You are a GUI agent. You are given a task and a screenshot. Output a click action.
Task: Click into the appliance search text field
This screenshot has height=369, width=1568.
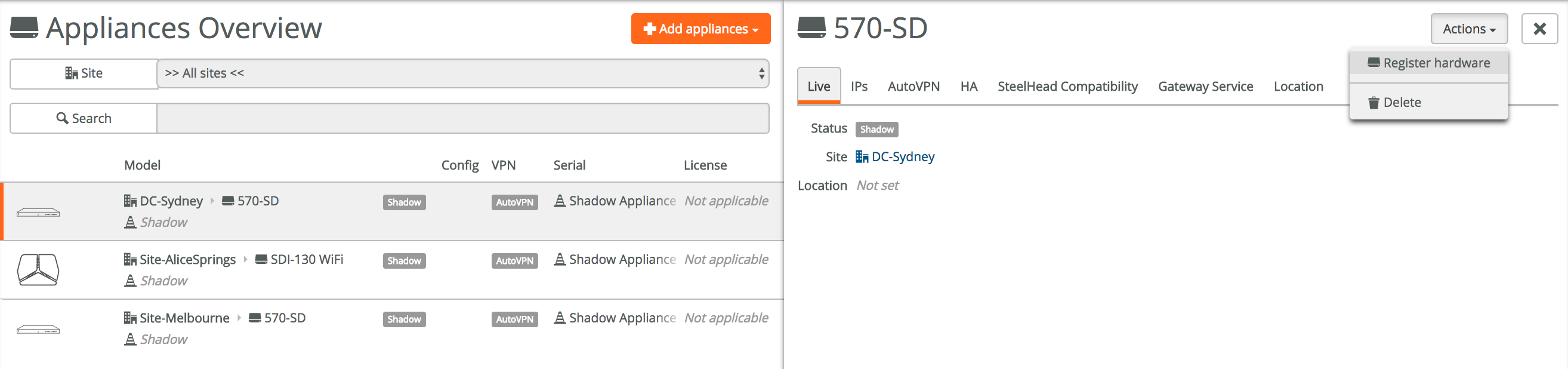click(462, 118)
